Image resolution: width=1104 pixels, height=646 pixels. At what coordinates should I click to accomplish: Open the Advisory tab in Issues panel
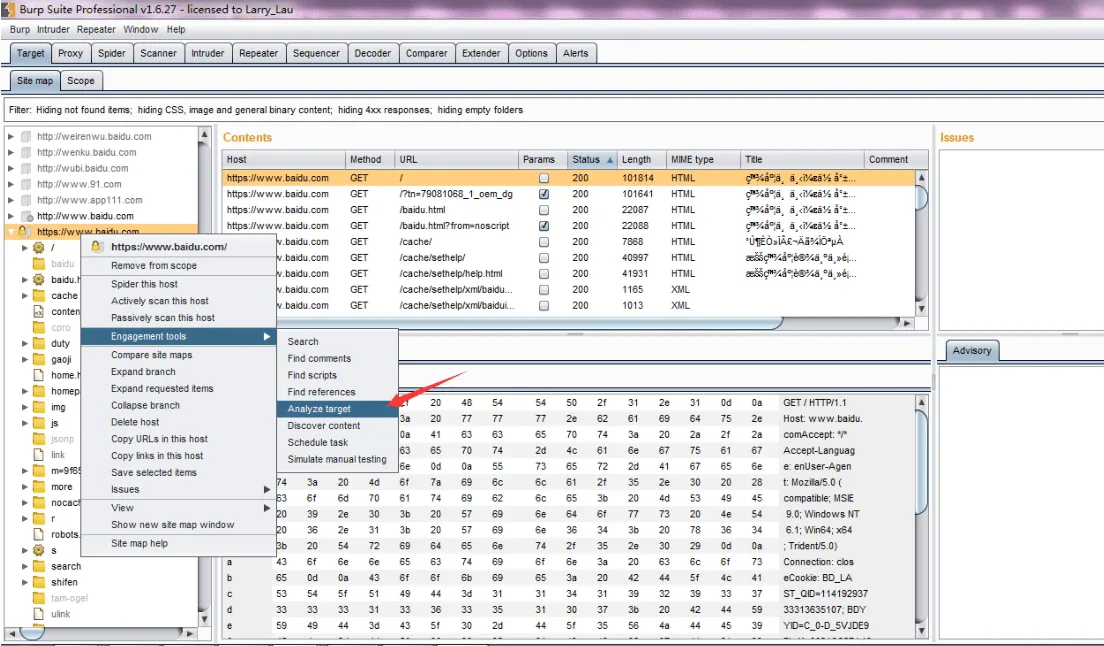(972, 350)
